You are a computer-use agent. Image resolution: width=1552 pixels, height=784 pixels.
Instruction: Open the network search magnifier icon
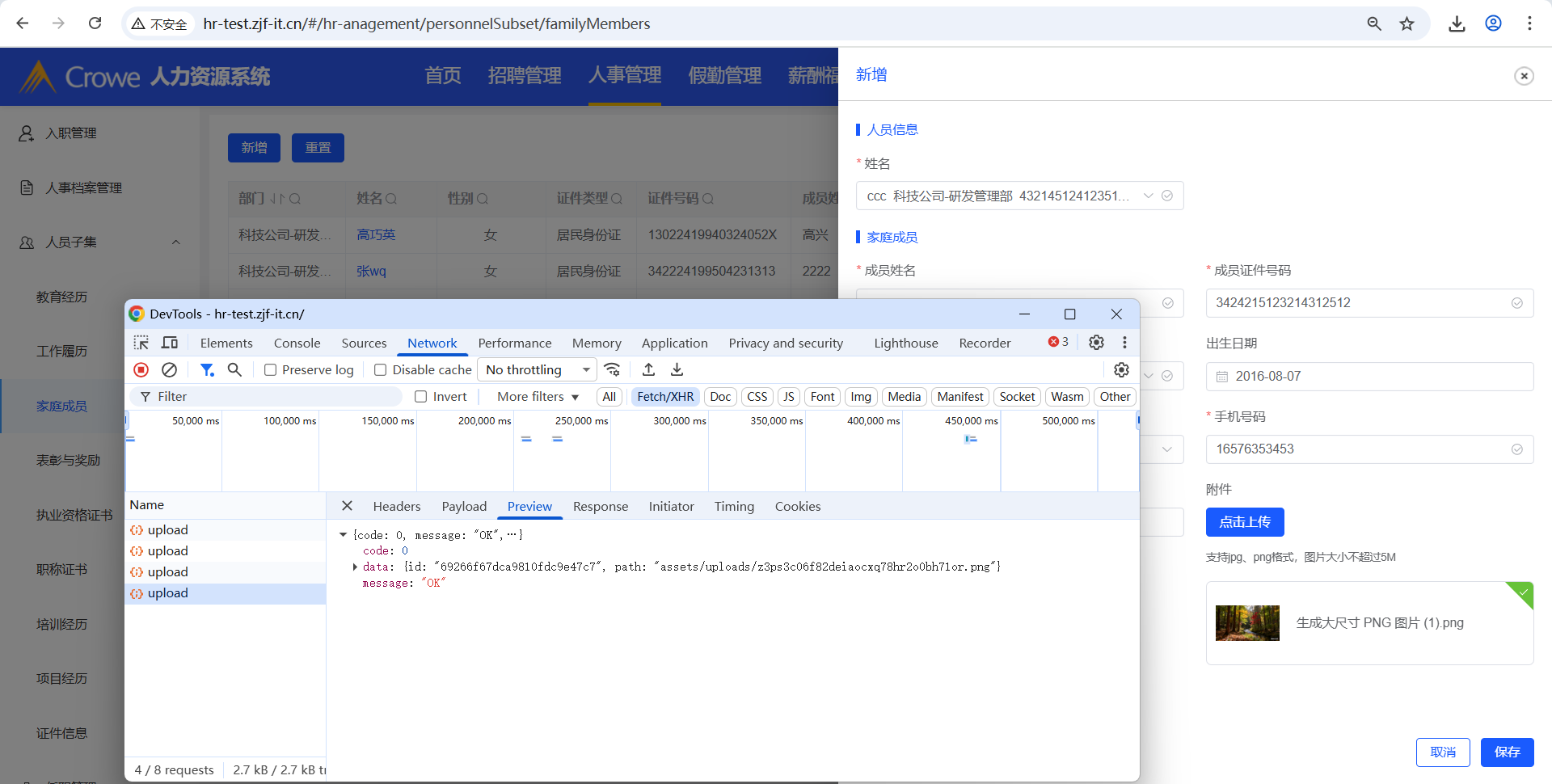coord(234,369)
